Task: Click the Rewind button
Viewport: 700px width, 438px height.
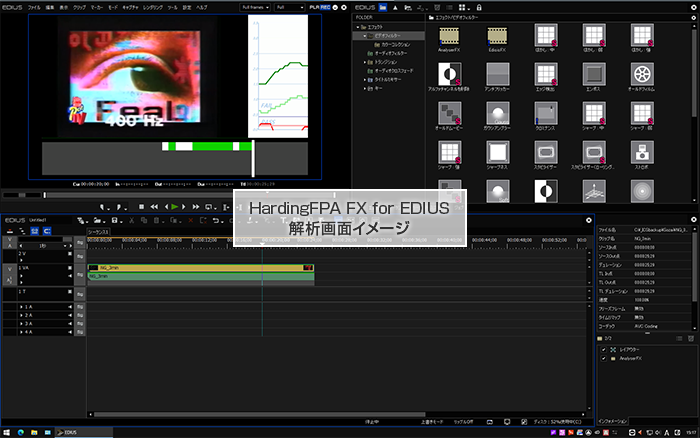Action: tap(154, 207)
